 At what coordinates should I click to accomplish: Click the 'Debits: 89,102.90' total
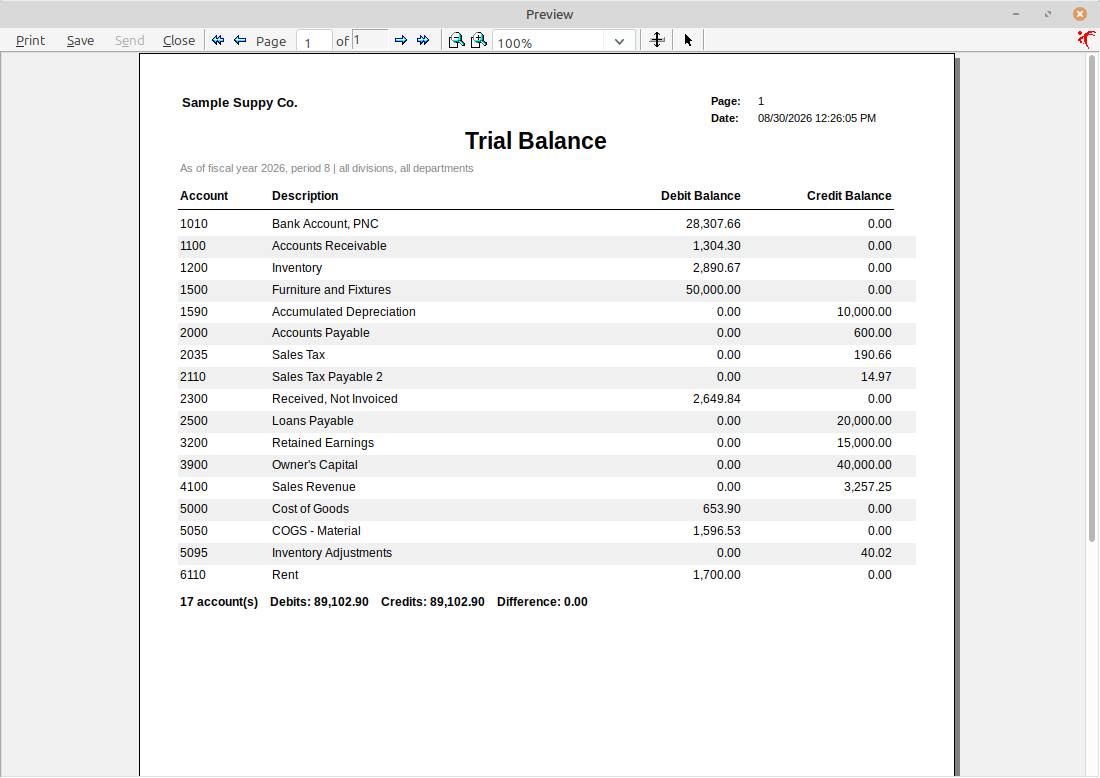tap(319, 602)
